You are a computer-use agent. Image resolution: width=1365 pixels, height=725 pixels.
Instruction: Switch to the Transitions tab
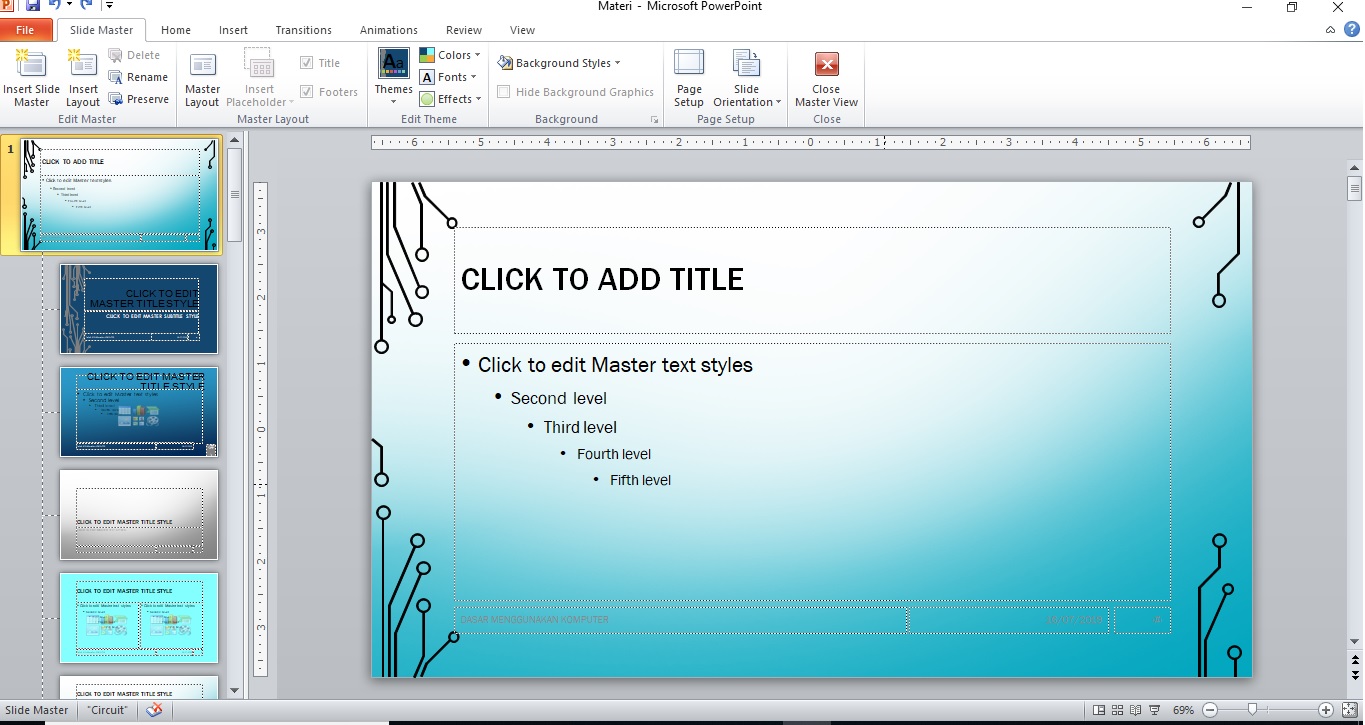[x=304, y=30]
